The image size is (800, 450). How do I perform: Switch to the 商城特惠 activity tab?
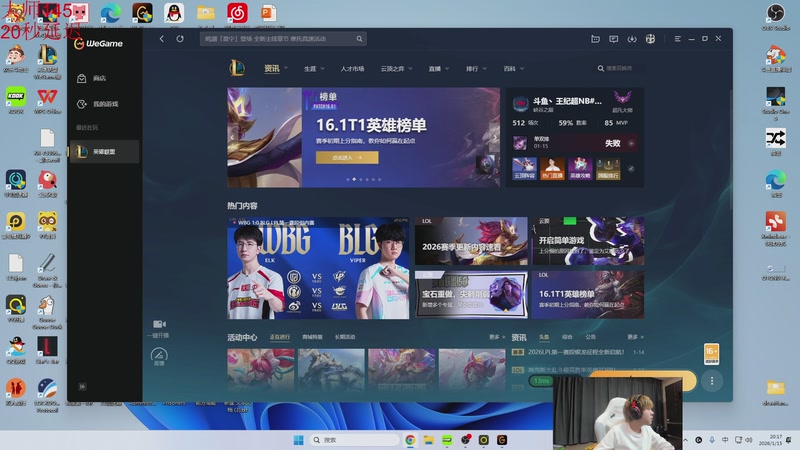point(312,337)
